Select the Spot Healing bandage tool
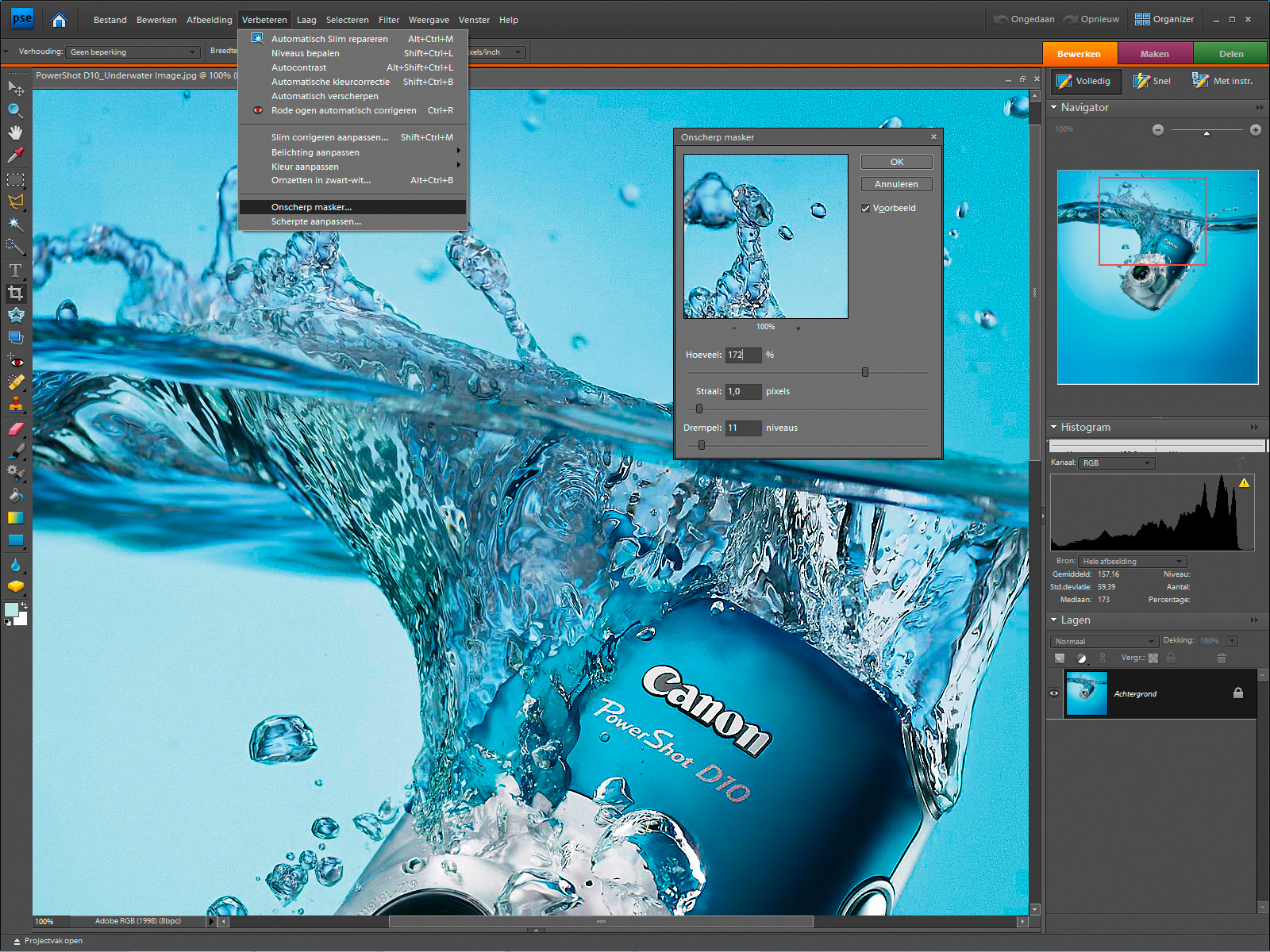 click(15, 382)
